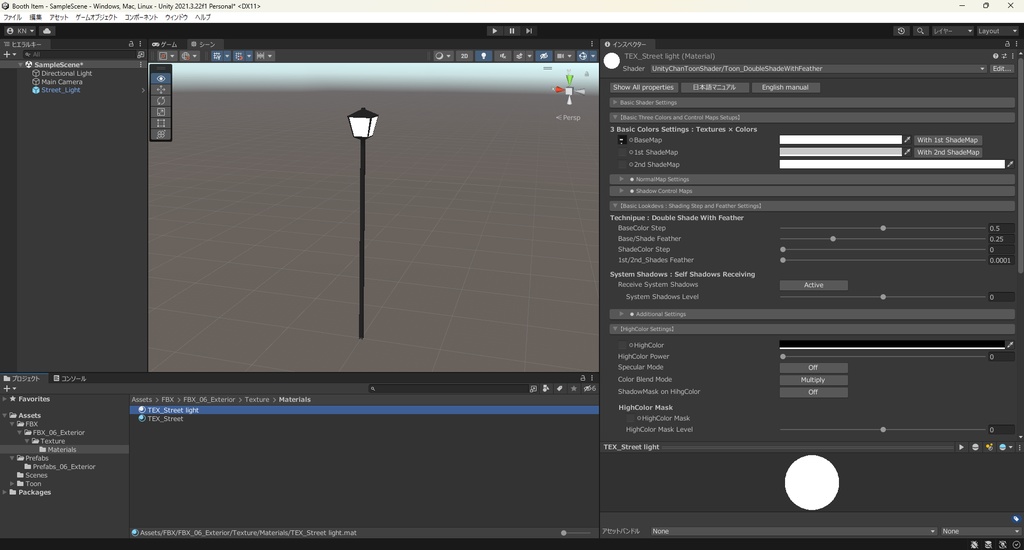1024x550 pixels.
Task: Open the cloud services icon
Action: tap(47, 31)
